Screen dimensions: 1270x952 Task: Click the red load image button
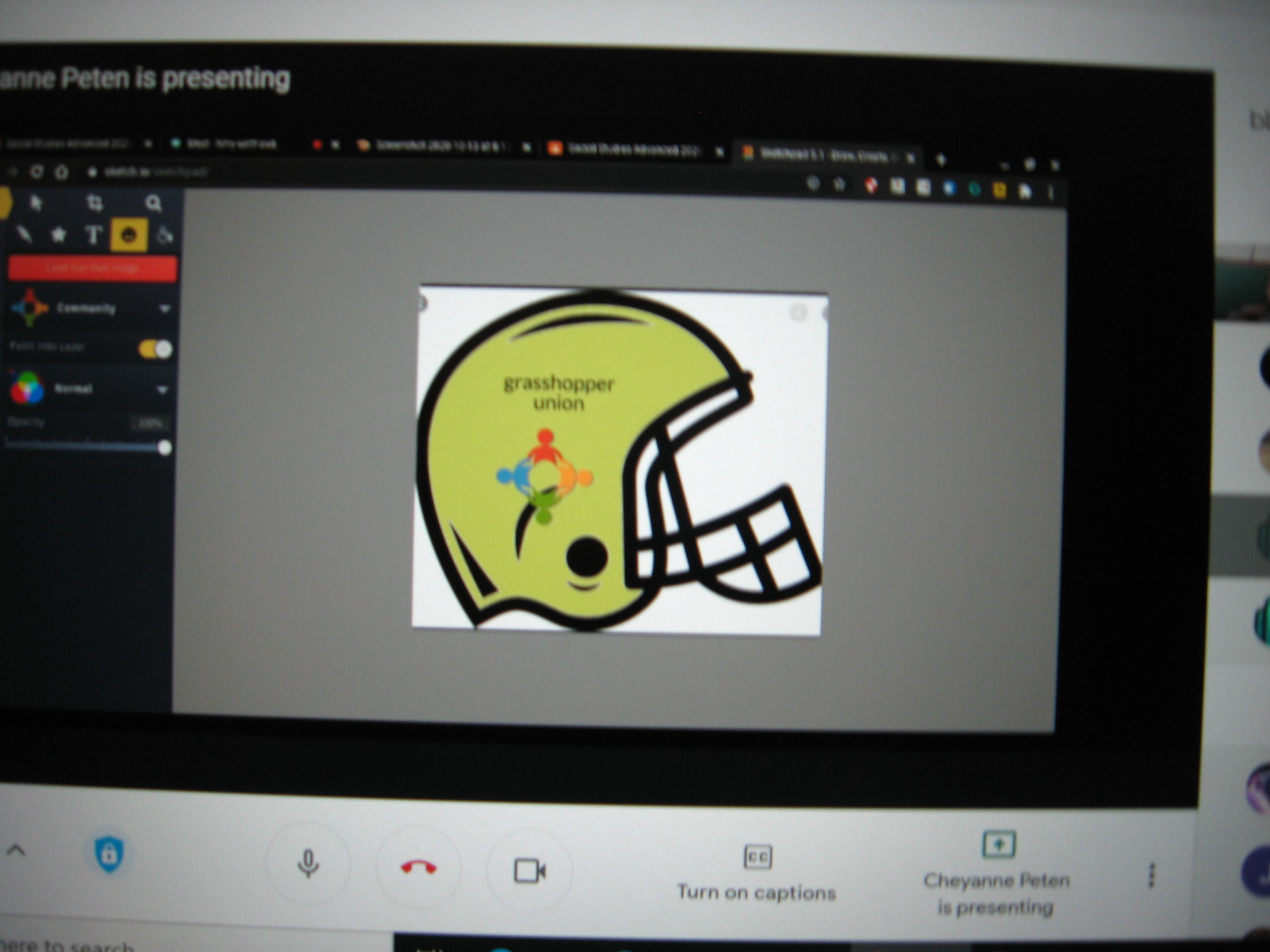pyautogui.click(x=92, y=269)
